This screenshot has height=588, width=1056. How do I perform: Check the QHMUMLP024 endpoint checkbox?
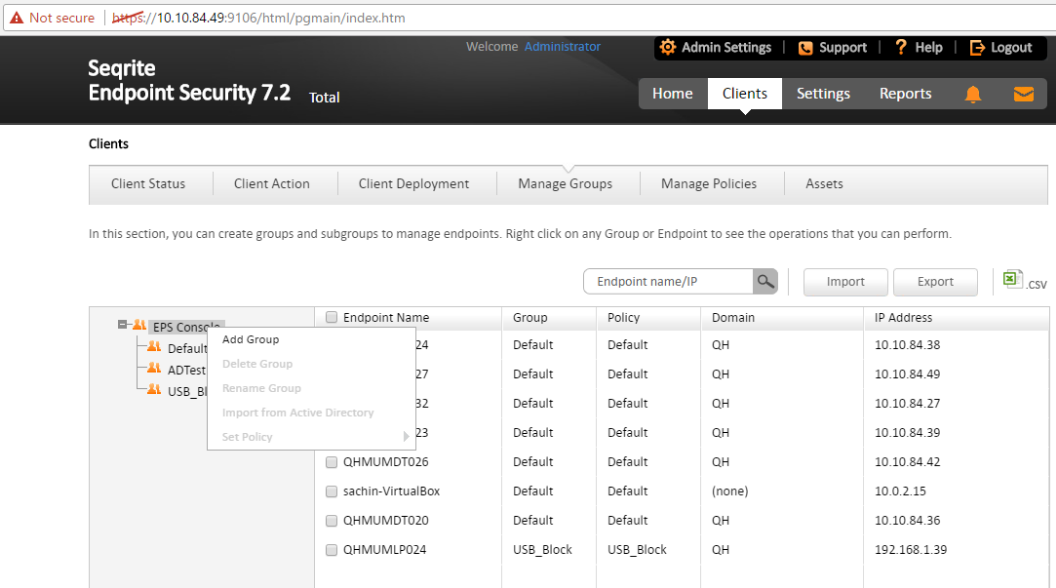click(x=331, y=550)
